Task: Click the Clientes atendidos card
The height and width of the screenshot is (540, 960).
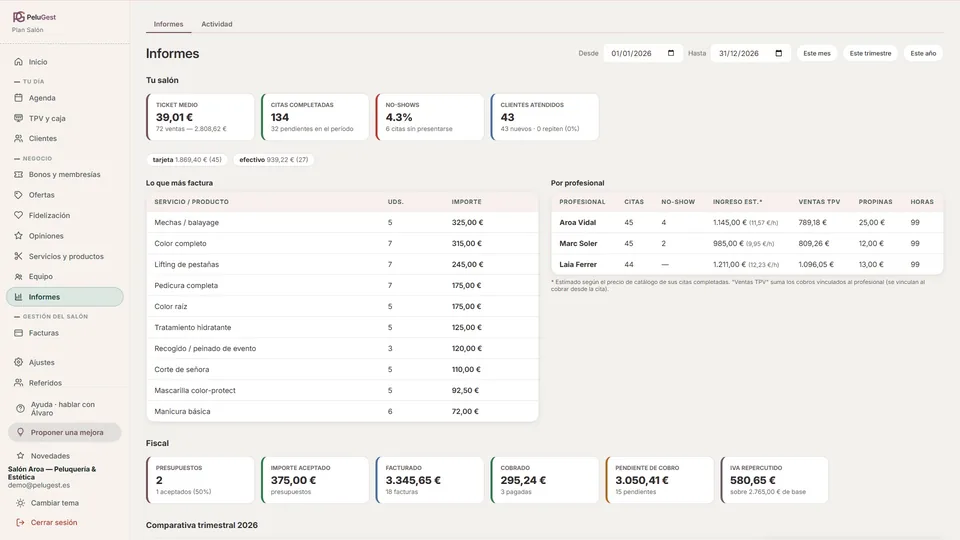Action: tap(545, 117)
